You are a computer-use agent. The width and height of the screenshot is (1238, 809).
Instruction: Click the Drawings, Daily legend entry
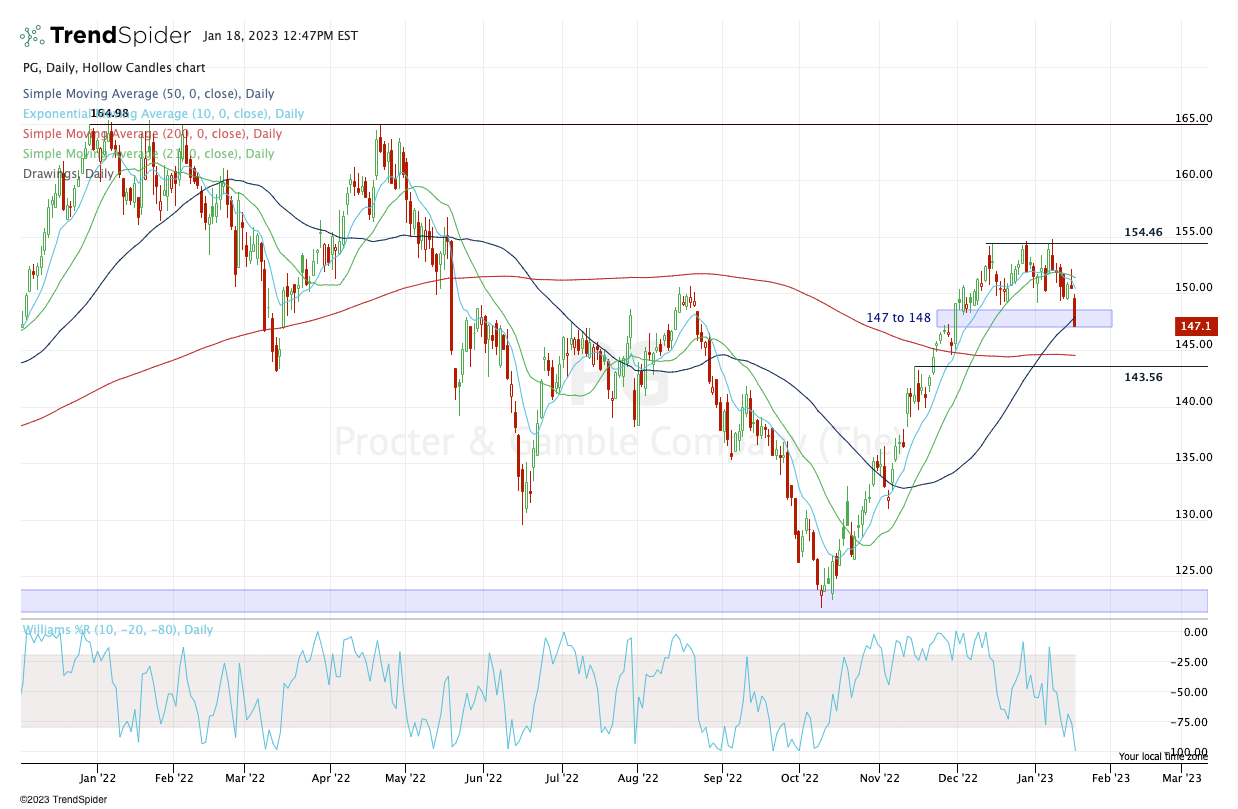tap(68, 173)
